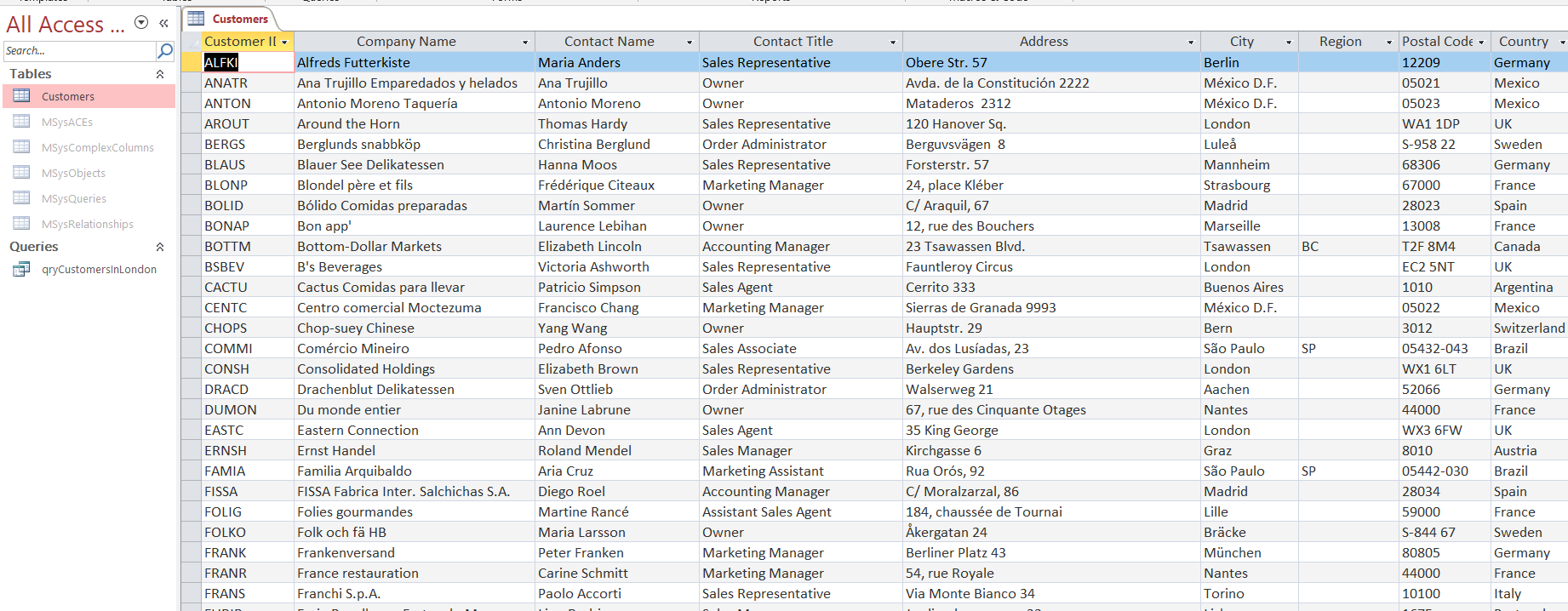This screenshot has height=611, width=1568.
Task: Select the MSysObjects table icon
Action: (x=22, y=173)
